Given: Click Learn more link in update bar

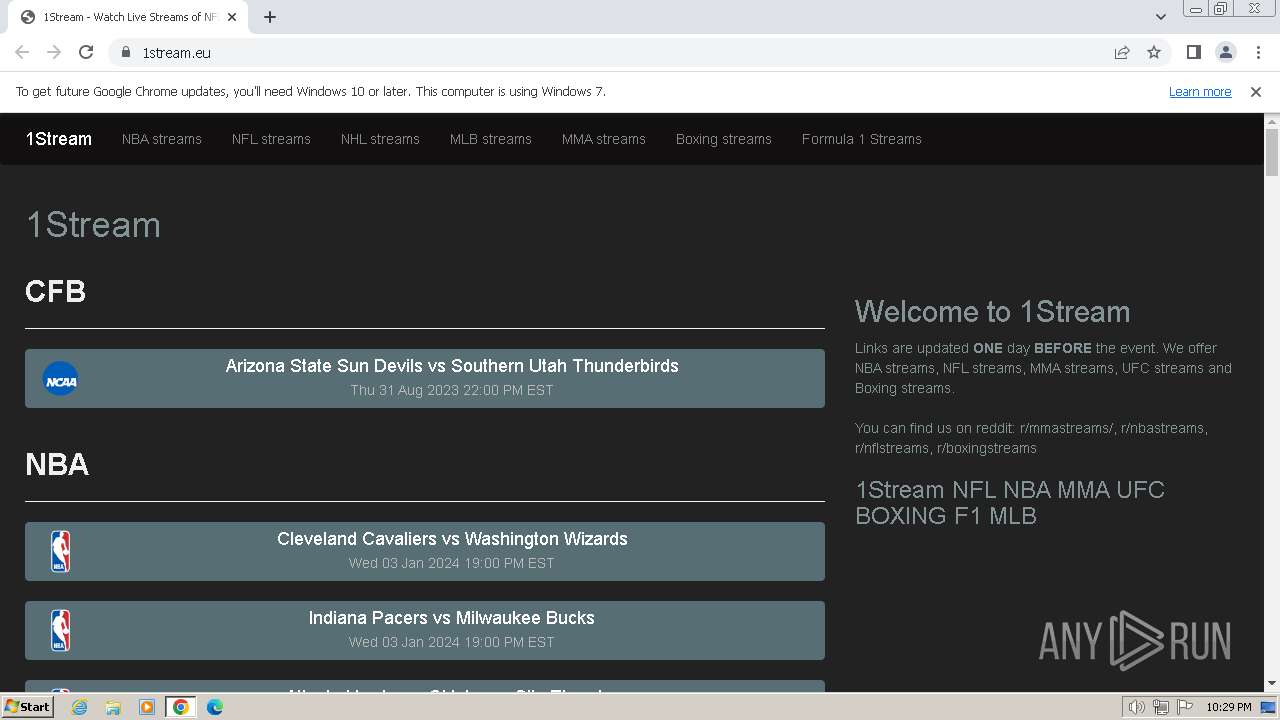Looking at the screenshot, I should click(x=1200, y=91).
